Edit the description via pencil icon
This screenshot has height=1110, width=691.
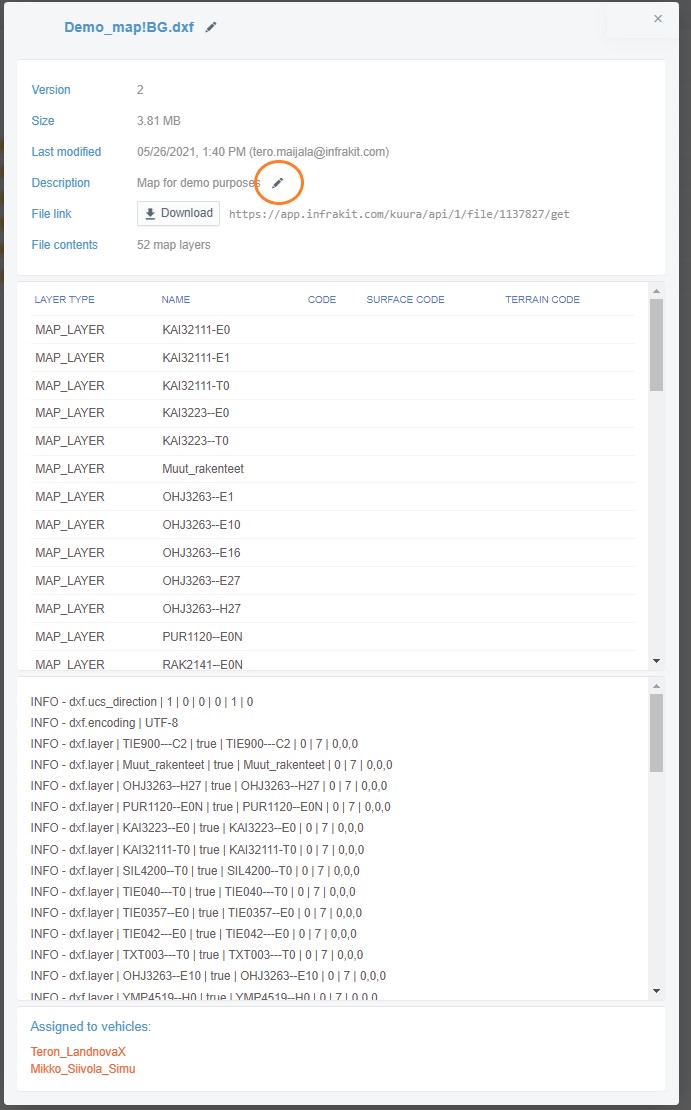click(278, 183)
